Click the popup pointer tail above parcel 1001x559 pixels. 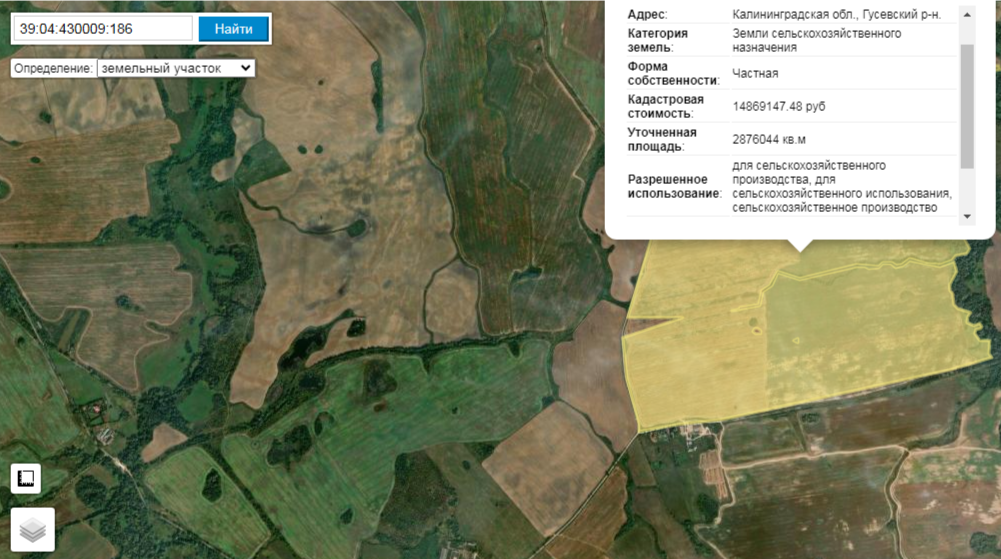click(x=799, y=244)
